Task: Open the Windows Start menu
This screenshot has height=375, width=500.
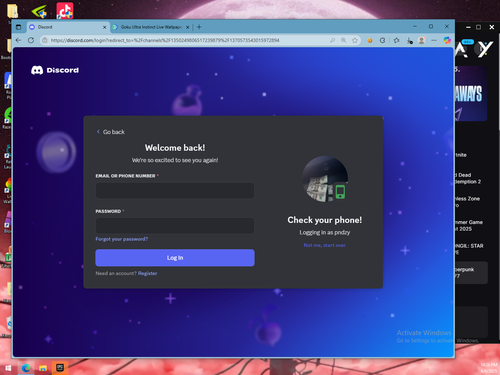Action: pyautogui.click(x=8, y=368)
